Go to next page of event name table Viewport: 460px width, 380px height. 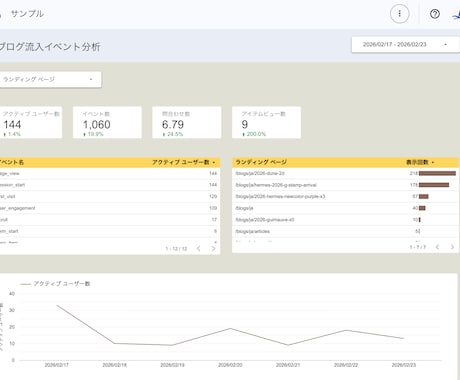click(213, 248)
